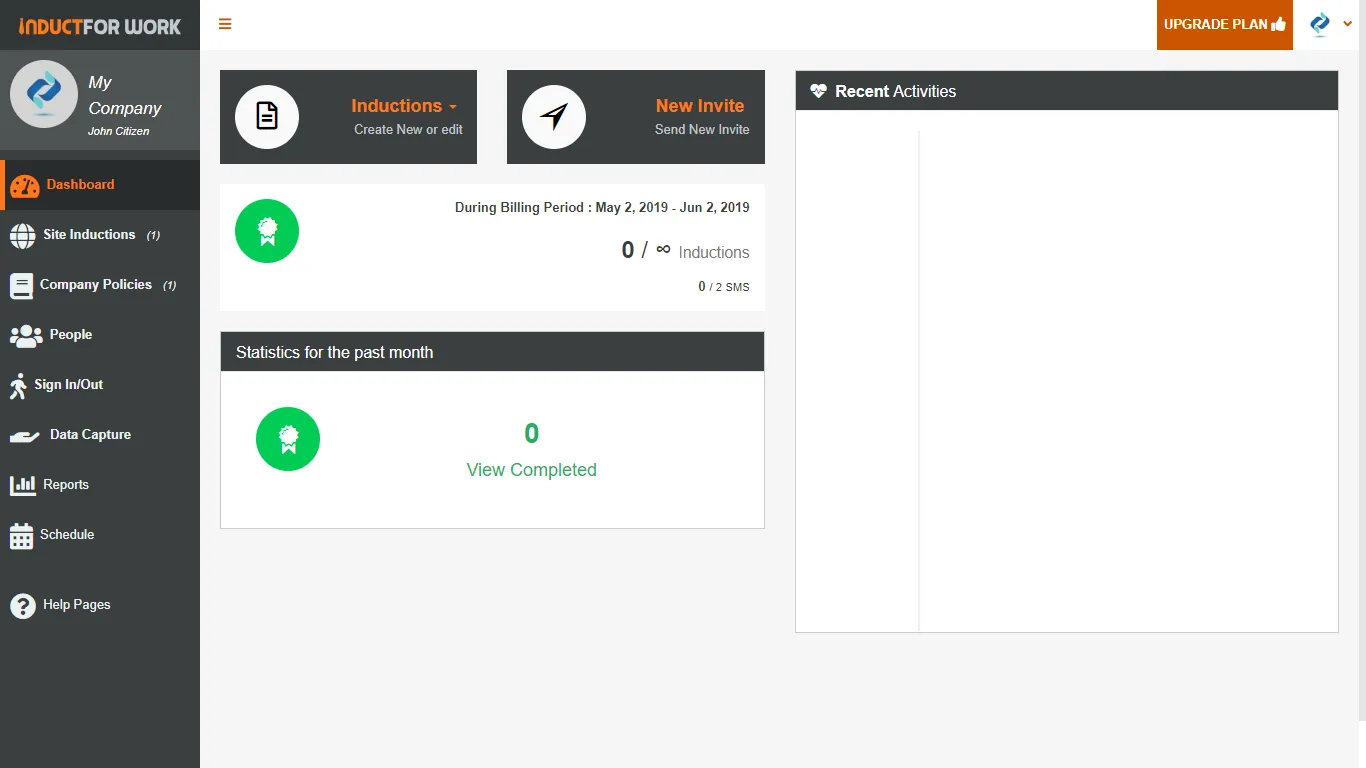
Task: Click the 0 / 2 SMS counter
Action: pos(724,287)
